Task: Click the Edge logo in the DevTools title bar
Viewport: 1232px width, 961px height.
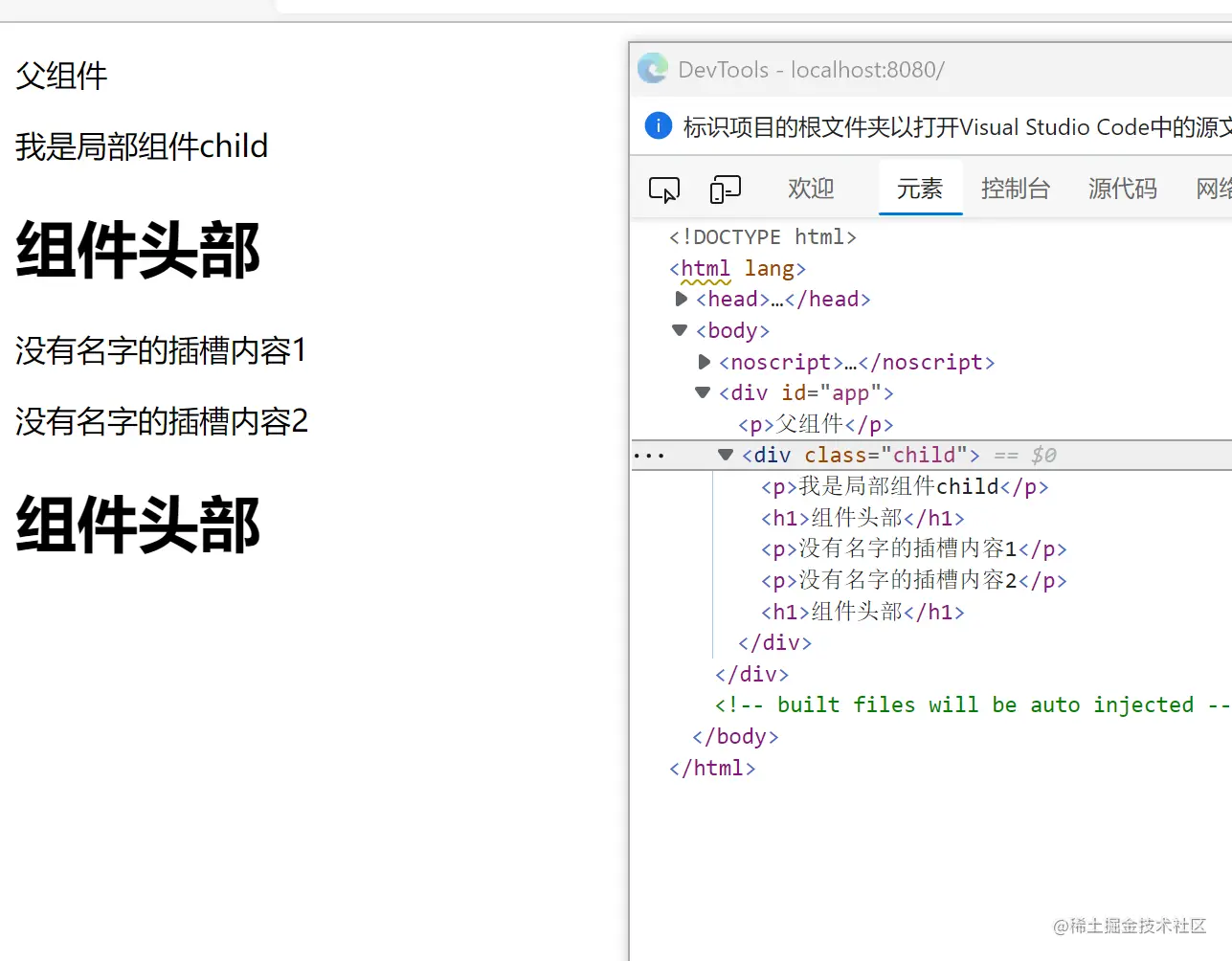Action: click(x=652, y=68)
